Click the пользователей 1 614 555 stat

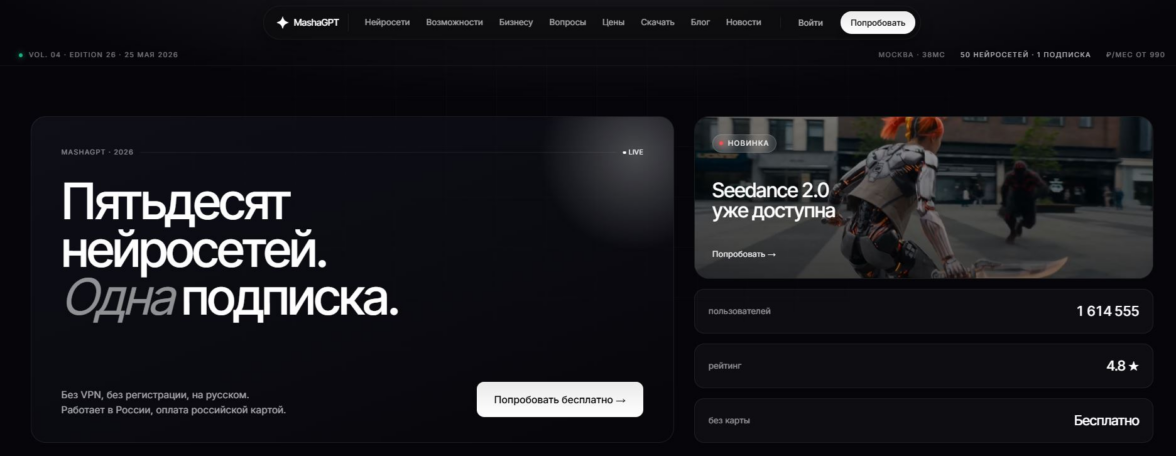coord(923,311)
